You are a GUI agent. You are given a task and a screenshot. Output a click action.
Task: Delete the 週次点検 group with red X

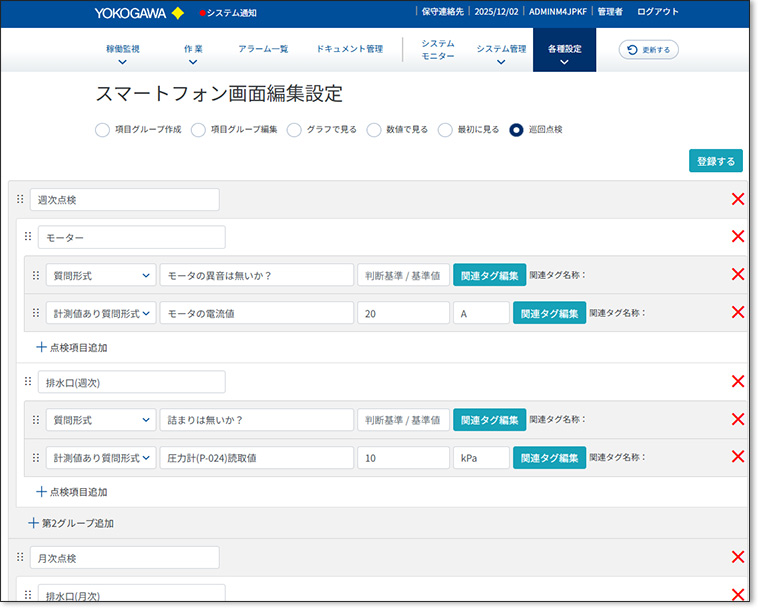pyautogui.click(x=738, y=199)
